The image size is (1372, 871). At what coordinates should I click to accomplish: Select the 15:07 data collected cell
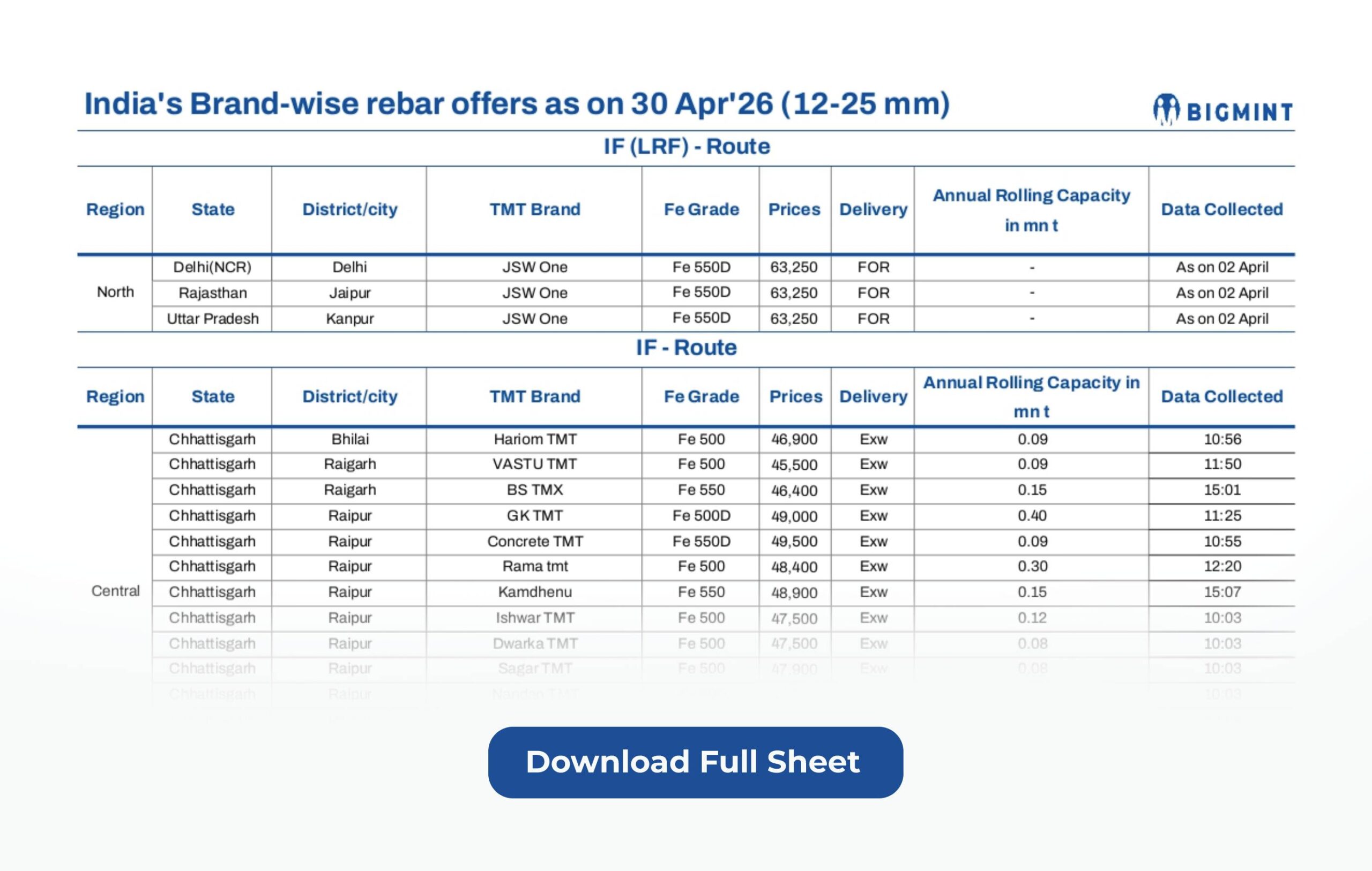click(x=1221, y=592)
